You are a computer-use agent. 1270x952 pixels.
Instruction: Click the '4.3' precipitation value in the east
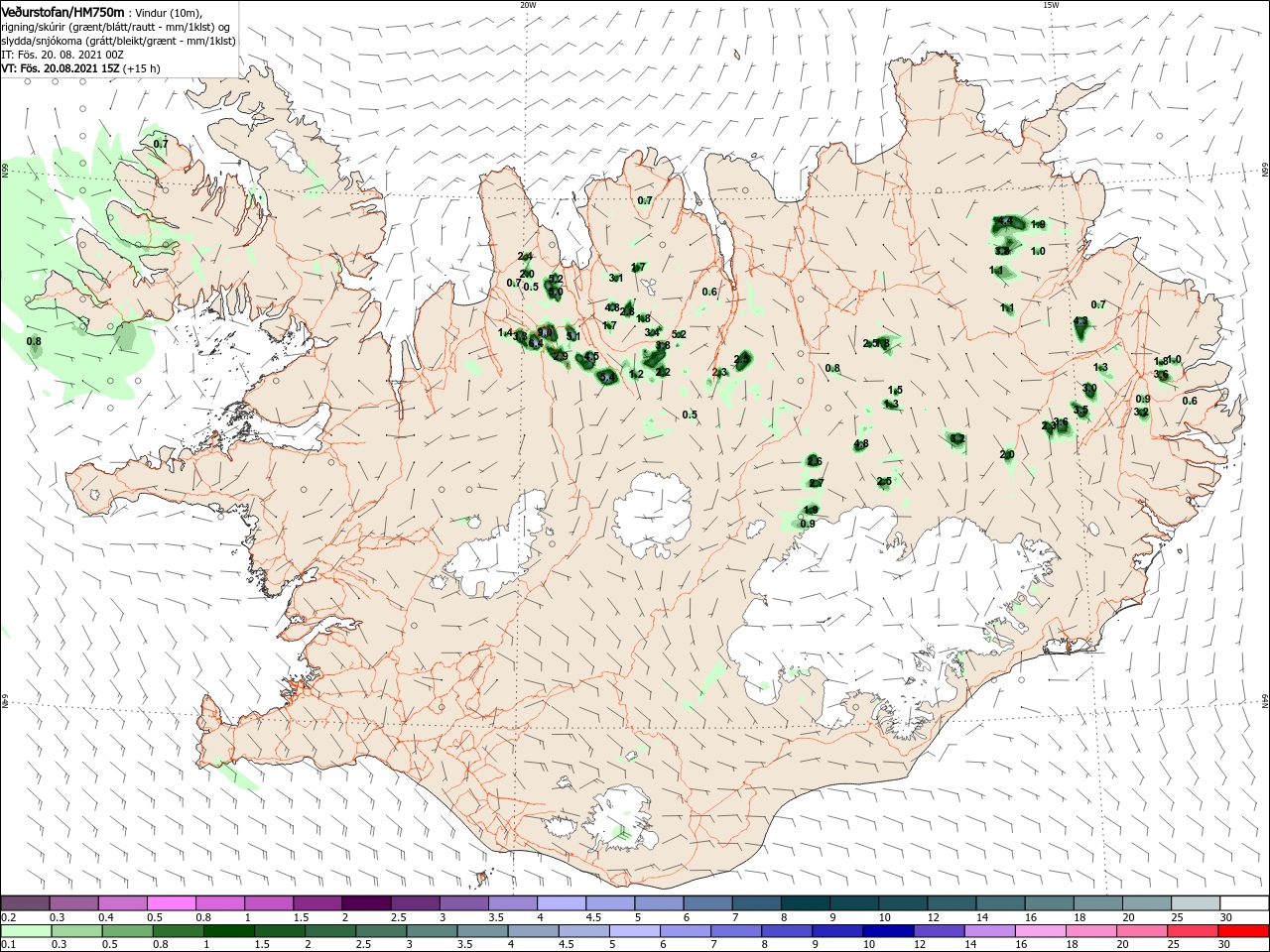click(x=1081, y=321)
